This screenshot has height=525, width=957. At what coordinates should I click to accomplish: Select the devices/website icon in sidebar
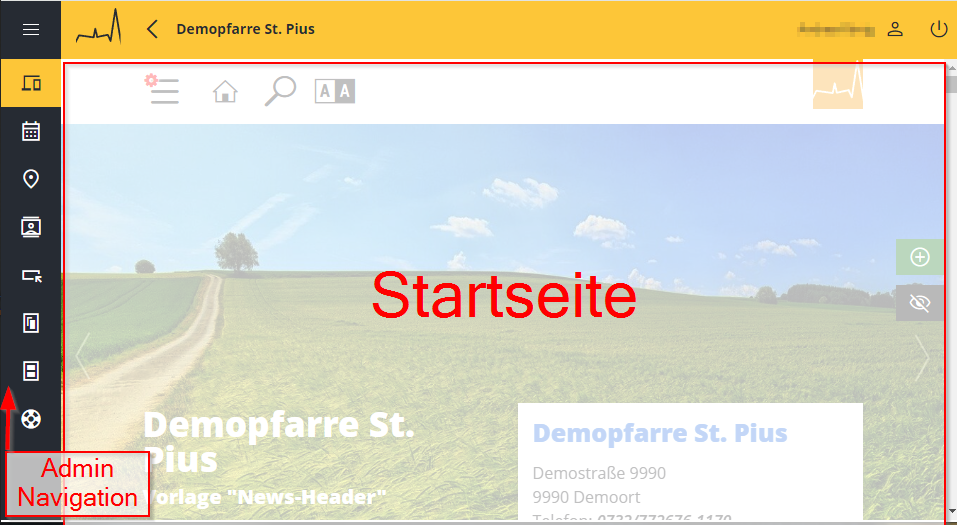click(x=30, y=83)
